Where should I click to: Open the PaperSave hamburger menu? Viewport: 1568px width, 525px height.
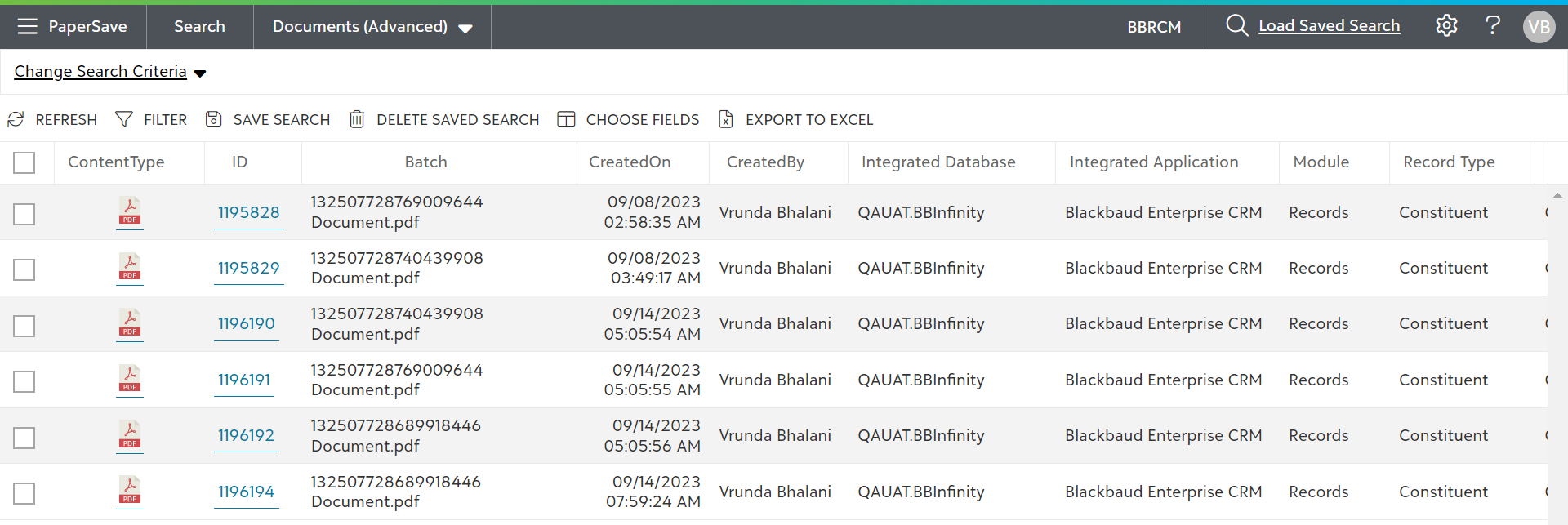(x=28, y=26)
